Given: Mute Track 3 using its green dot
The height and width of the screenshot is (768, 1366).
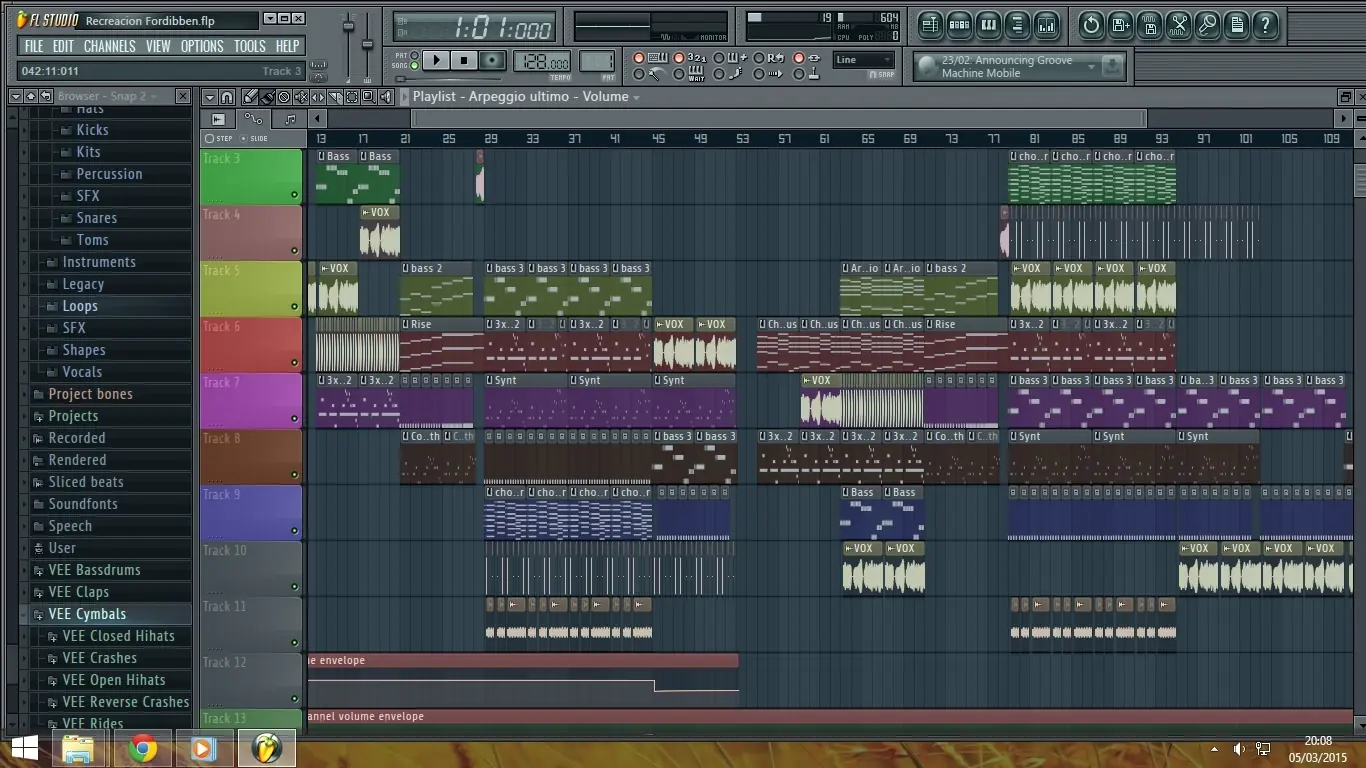Looking at the screenshot, I should click(x=294, y=195).
